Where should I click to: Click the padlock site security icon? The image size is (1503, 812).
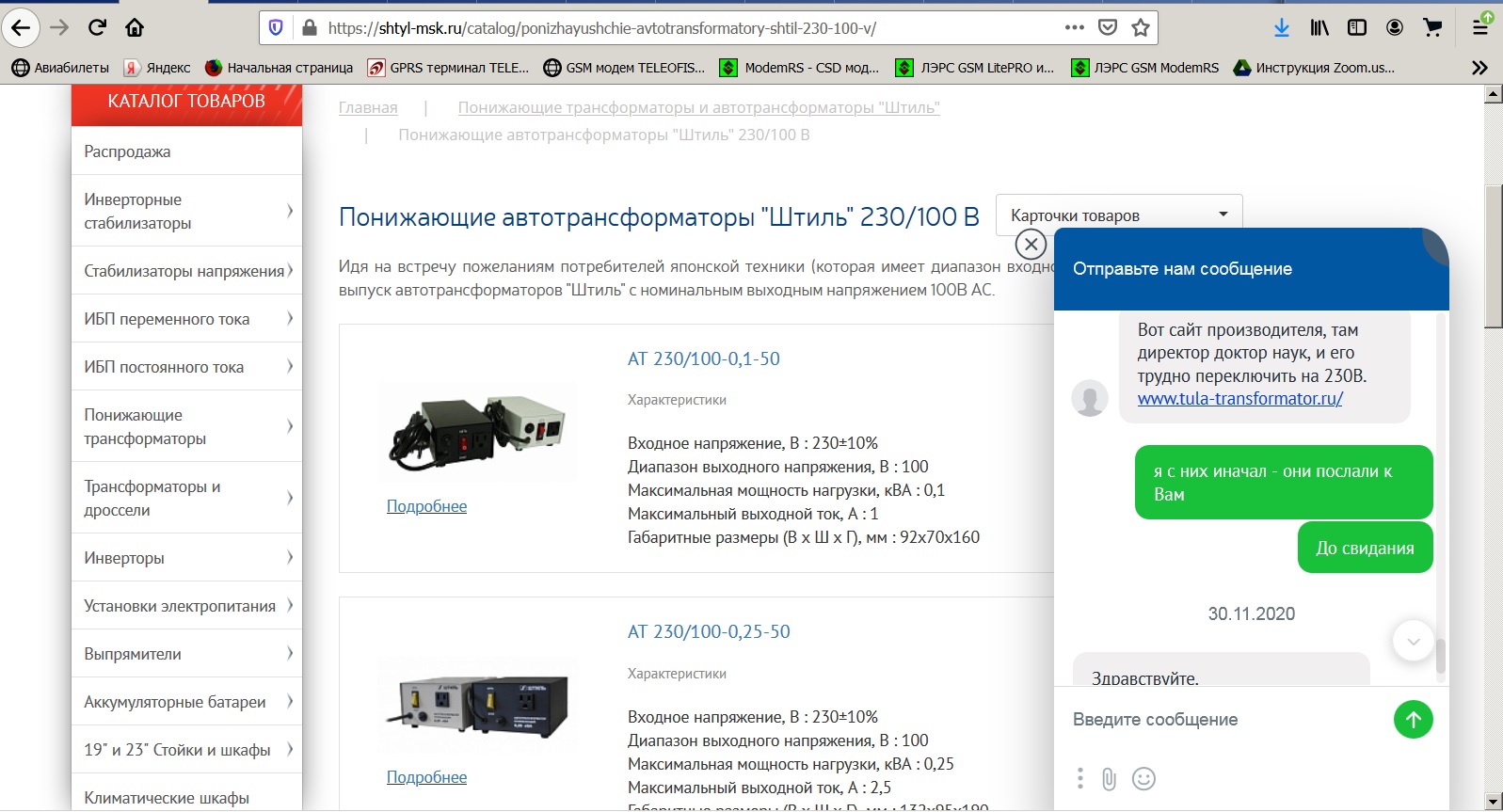point(309,28)
